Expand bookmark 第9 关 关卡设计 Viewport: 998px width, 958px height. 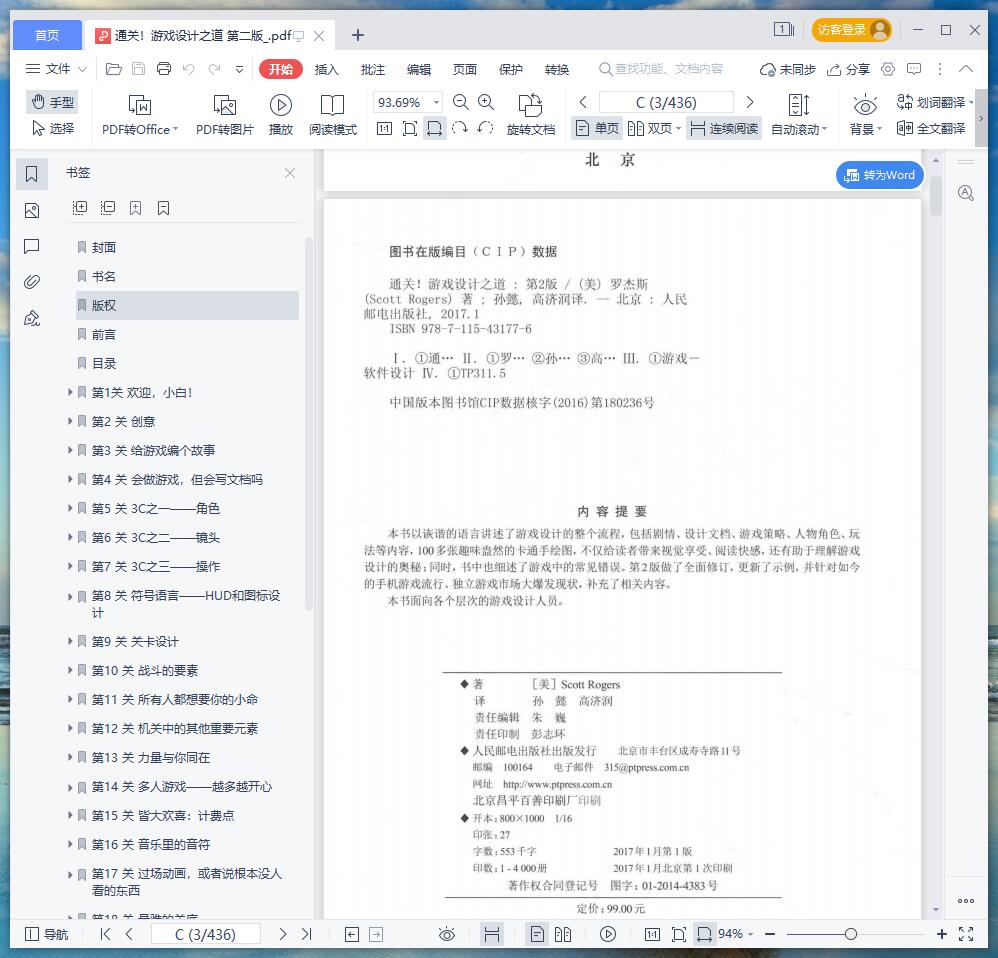pos(70,641)
